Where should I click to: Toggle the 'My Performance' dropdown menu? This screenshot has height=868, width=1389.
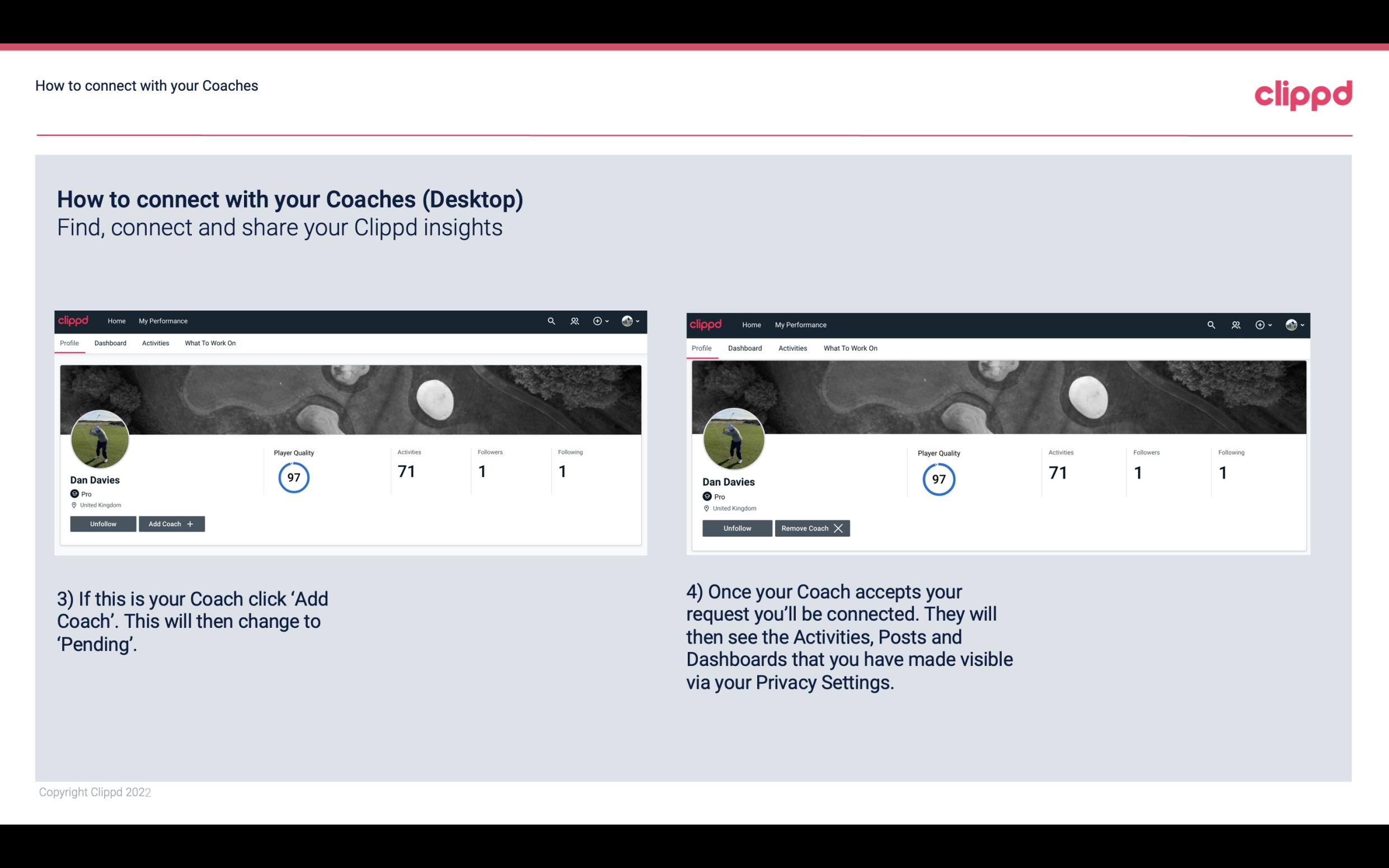pos(163,320)
